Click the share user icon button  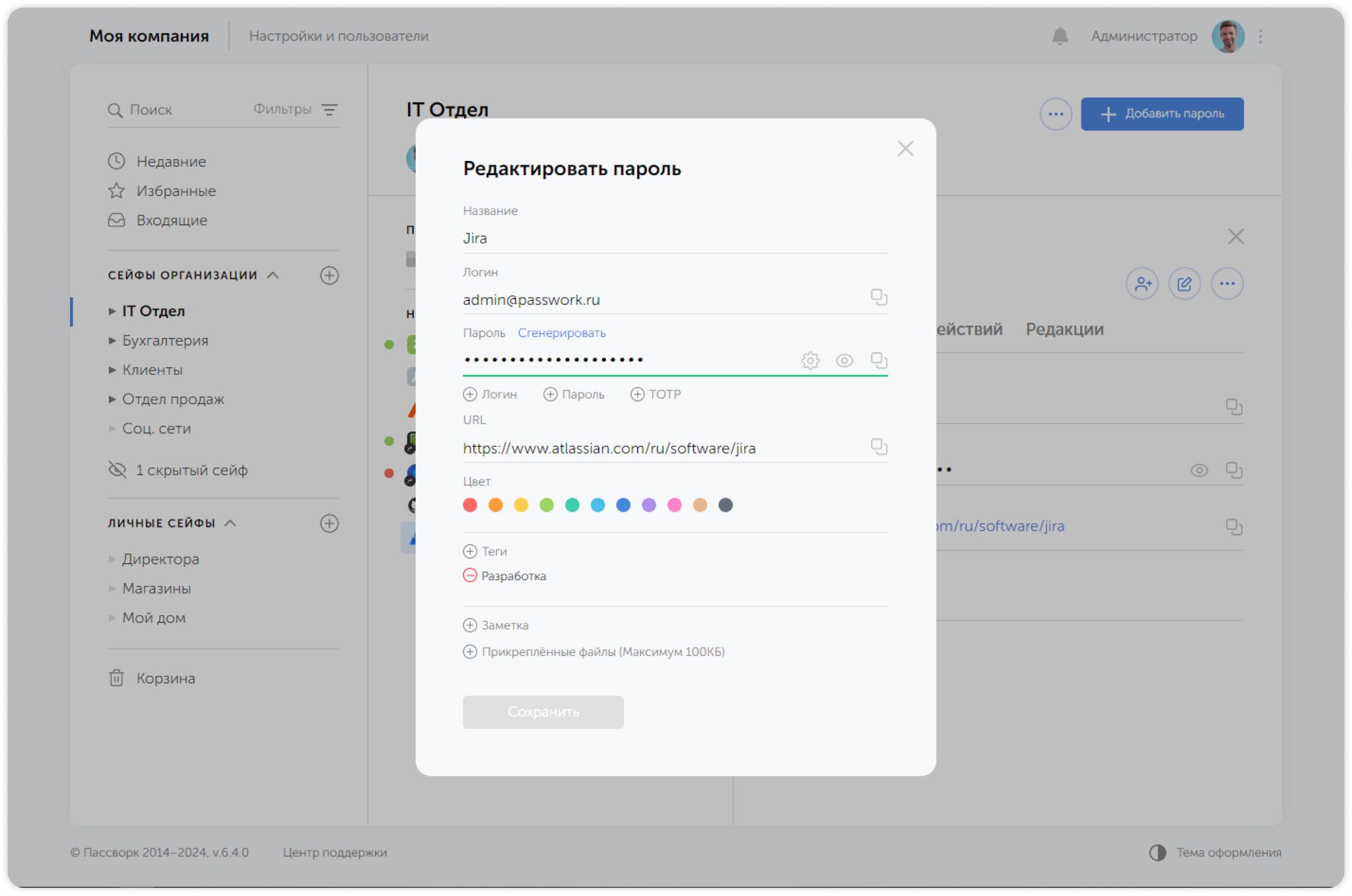click(1142, 284)
